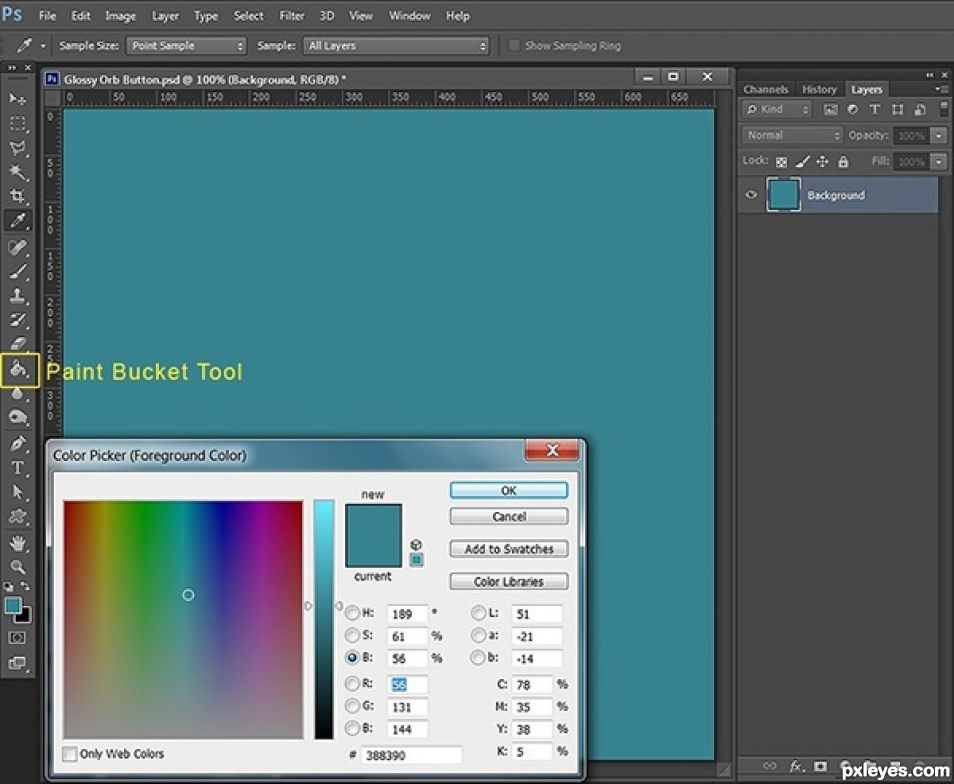Open layer Kind filter dropdown
The height and width of the screenshot is (784, 954).
click(778, 109)
